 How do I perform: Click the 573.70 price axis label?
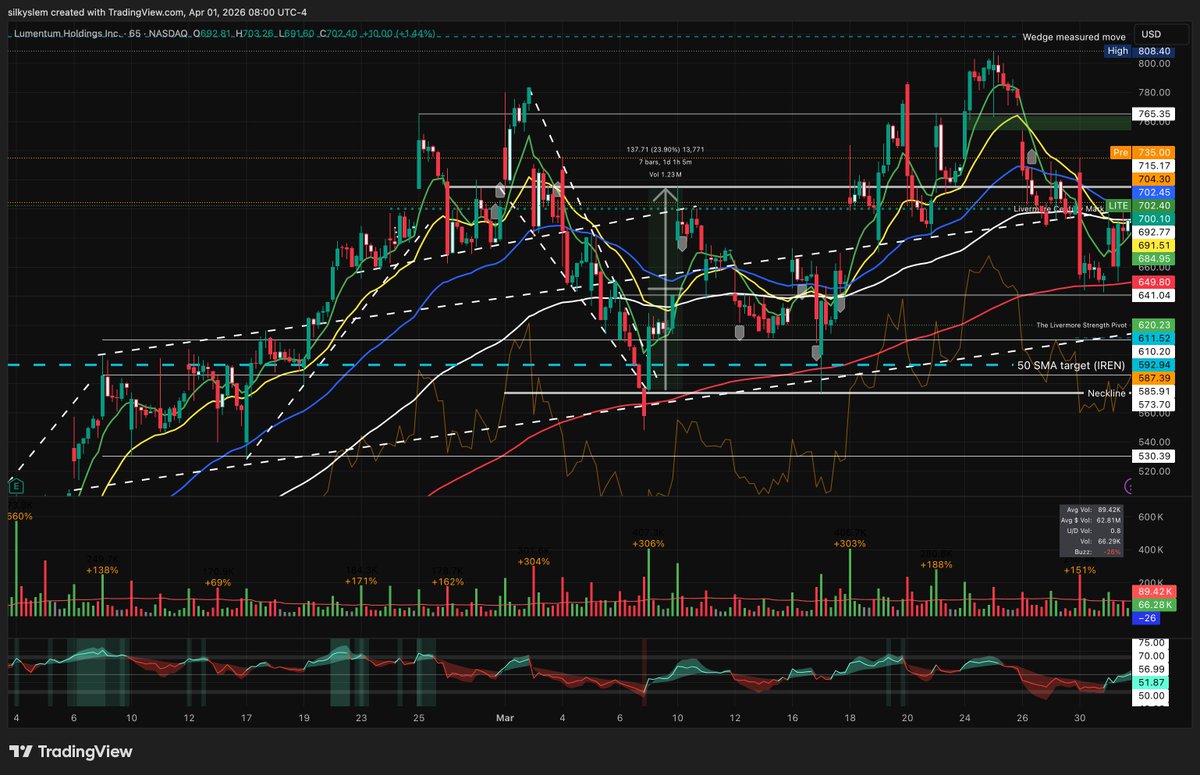click(1153, 404)
